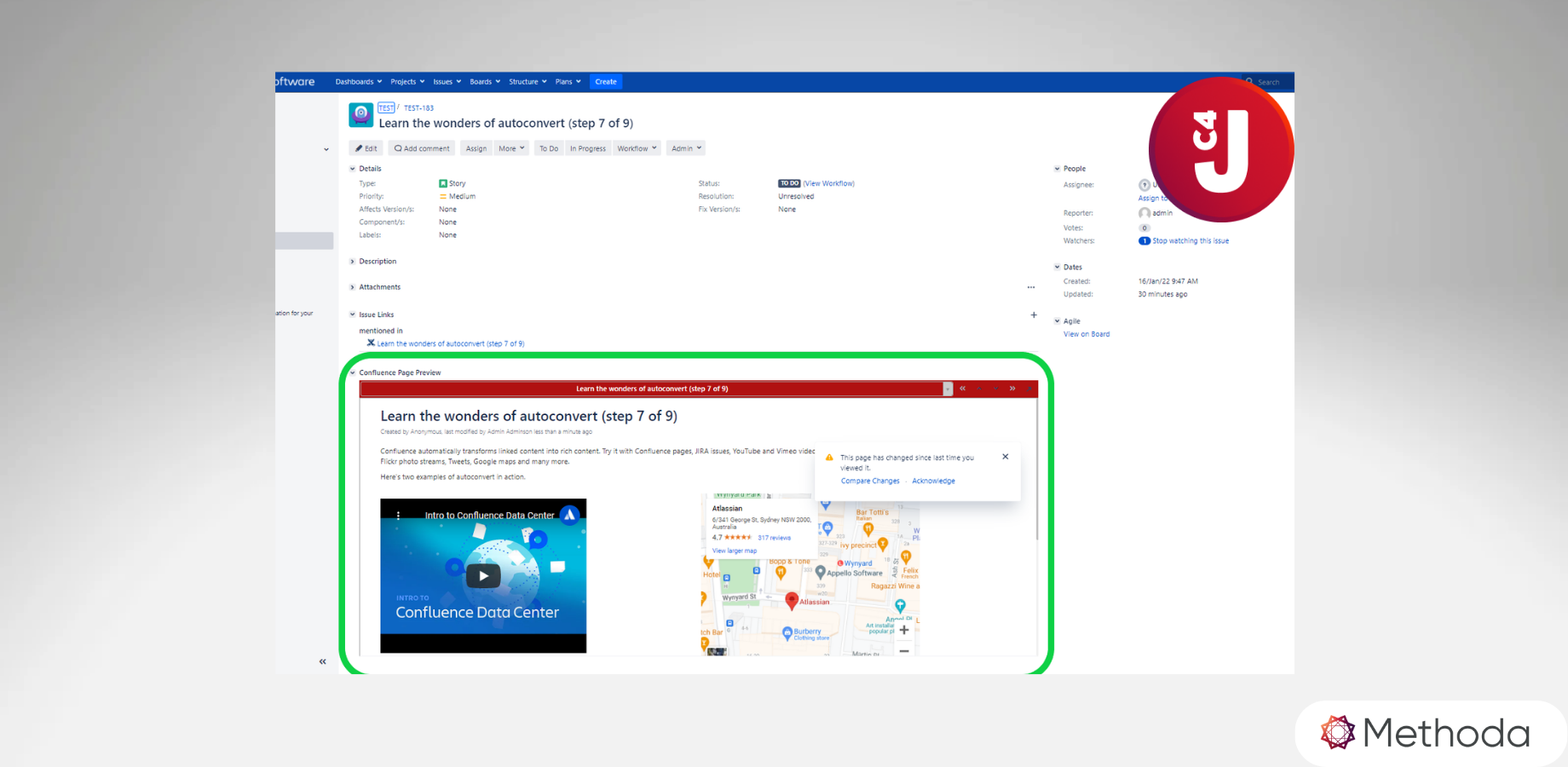Click View larger map link
This screenshot has width=1568, height=767.
[x=735, y=551]
